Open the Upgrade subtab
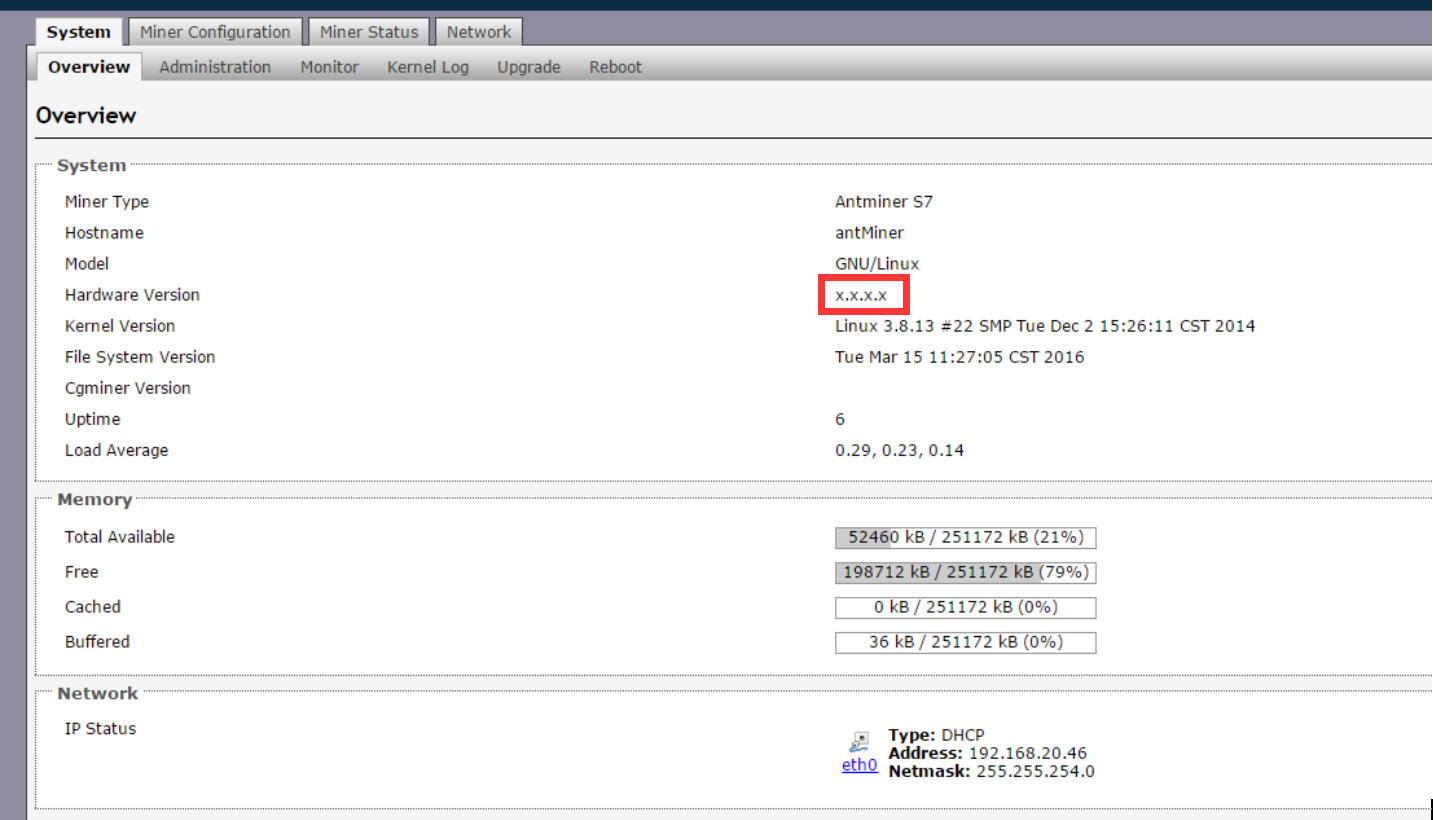The height and width of the screenshot is (820, 1433). [529, 67]
